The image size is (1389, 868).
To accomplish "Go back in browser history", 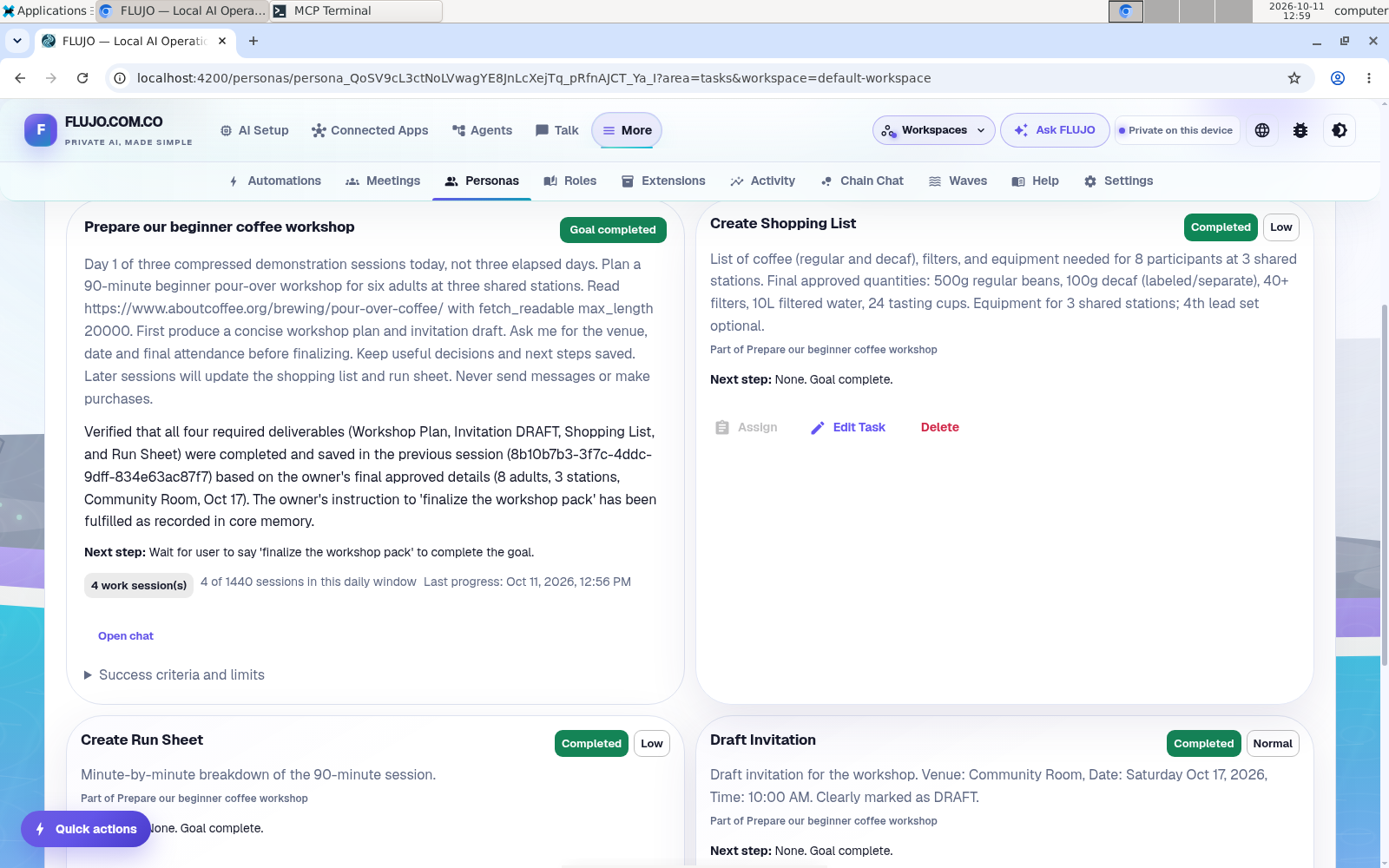I will [20, 78].
